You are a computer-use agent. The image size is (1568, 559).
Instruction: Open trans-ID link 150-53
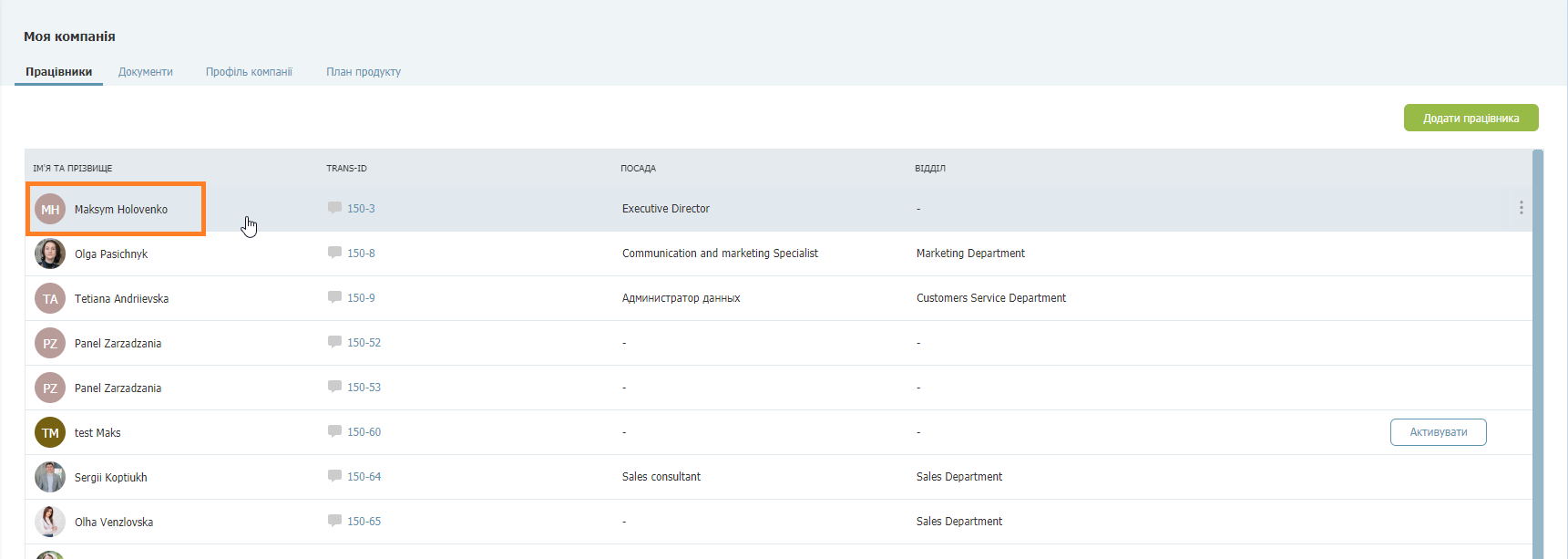[364, 388]
